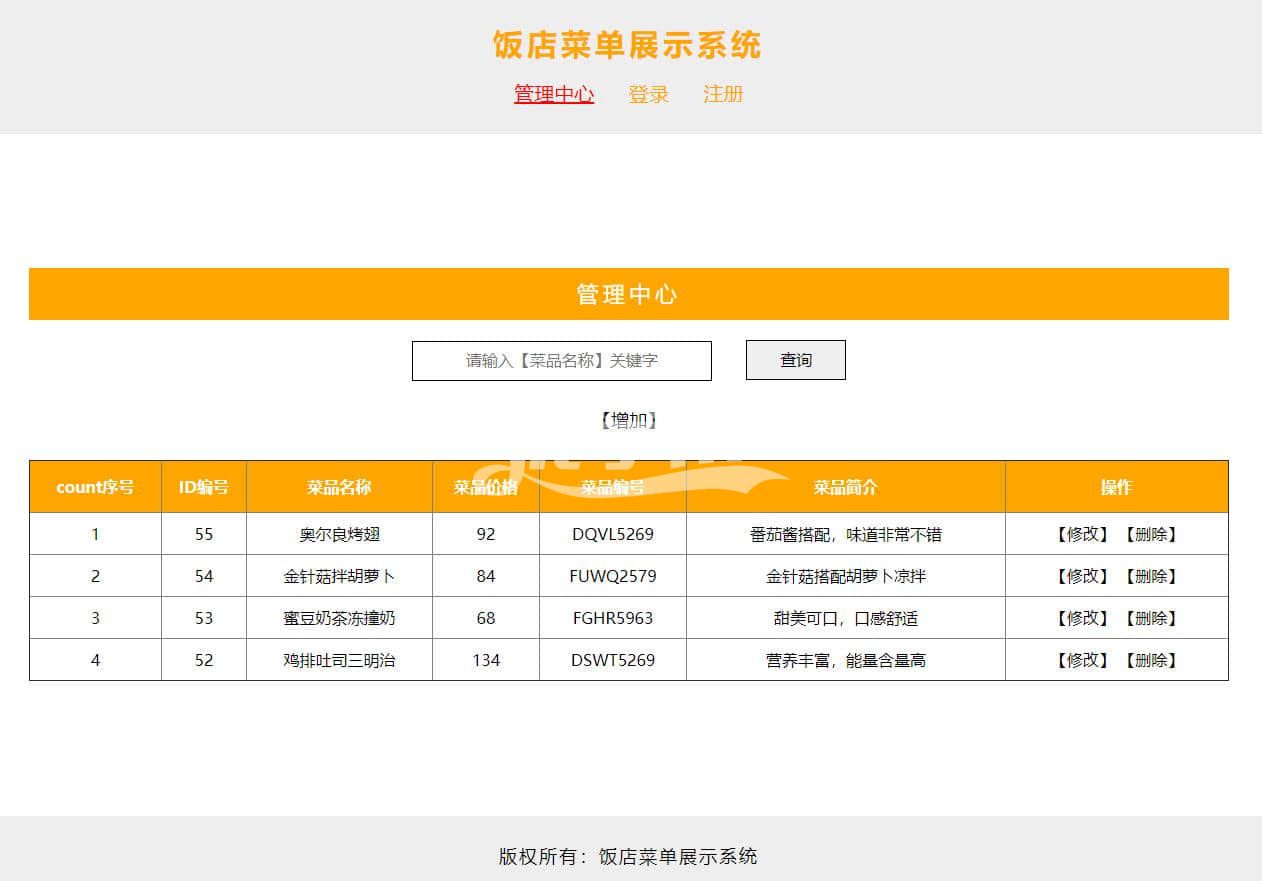Click the 菜品名称 column header
Image resolution: width=1262 pixels, height=881 pixels.
339,487
